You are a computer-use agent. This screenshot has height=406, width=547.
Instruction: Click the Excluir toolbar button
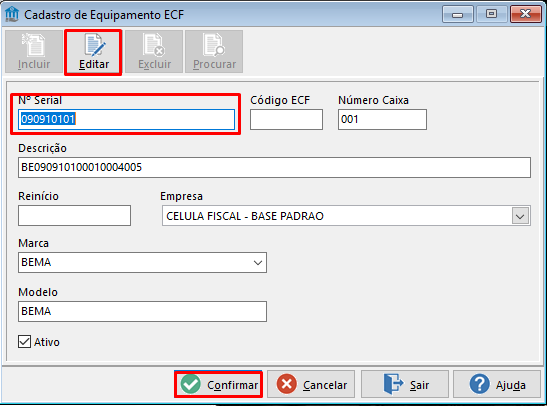tap(154, 52)
